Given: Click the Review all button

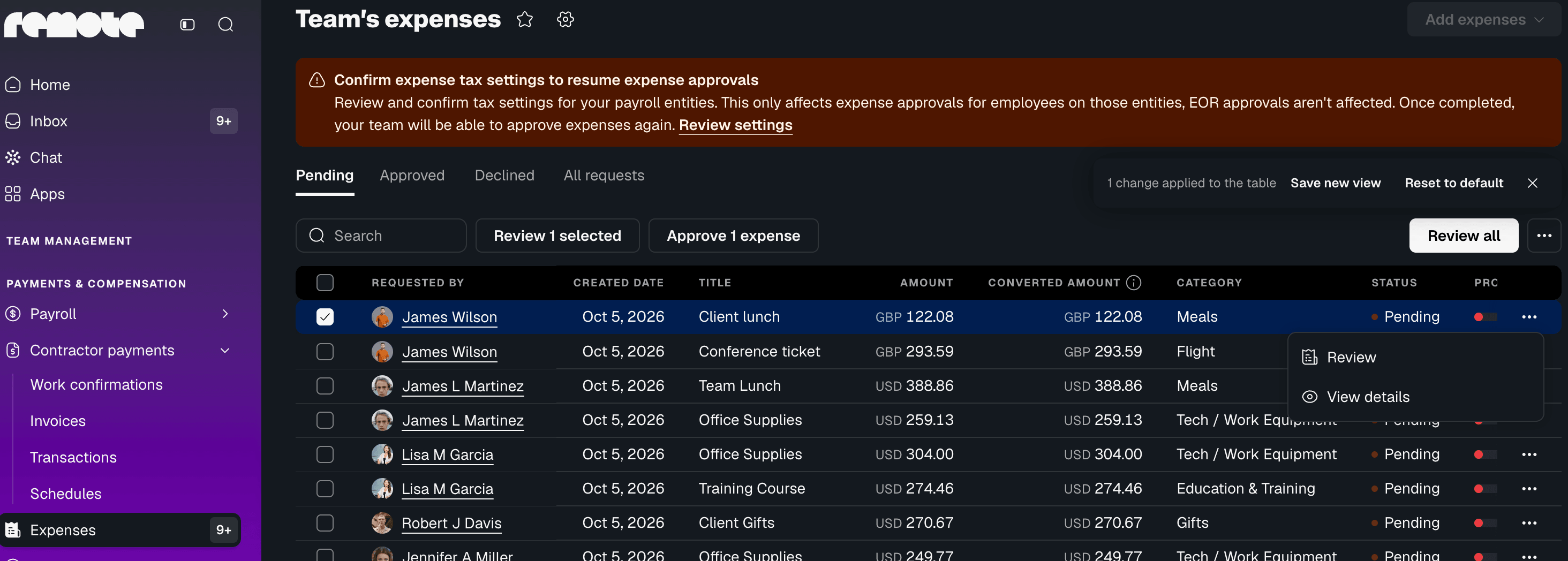Looking at the screenshot, I should pos(1463,236).
